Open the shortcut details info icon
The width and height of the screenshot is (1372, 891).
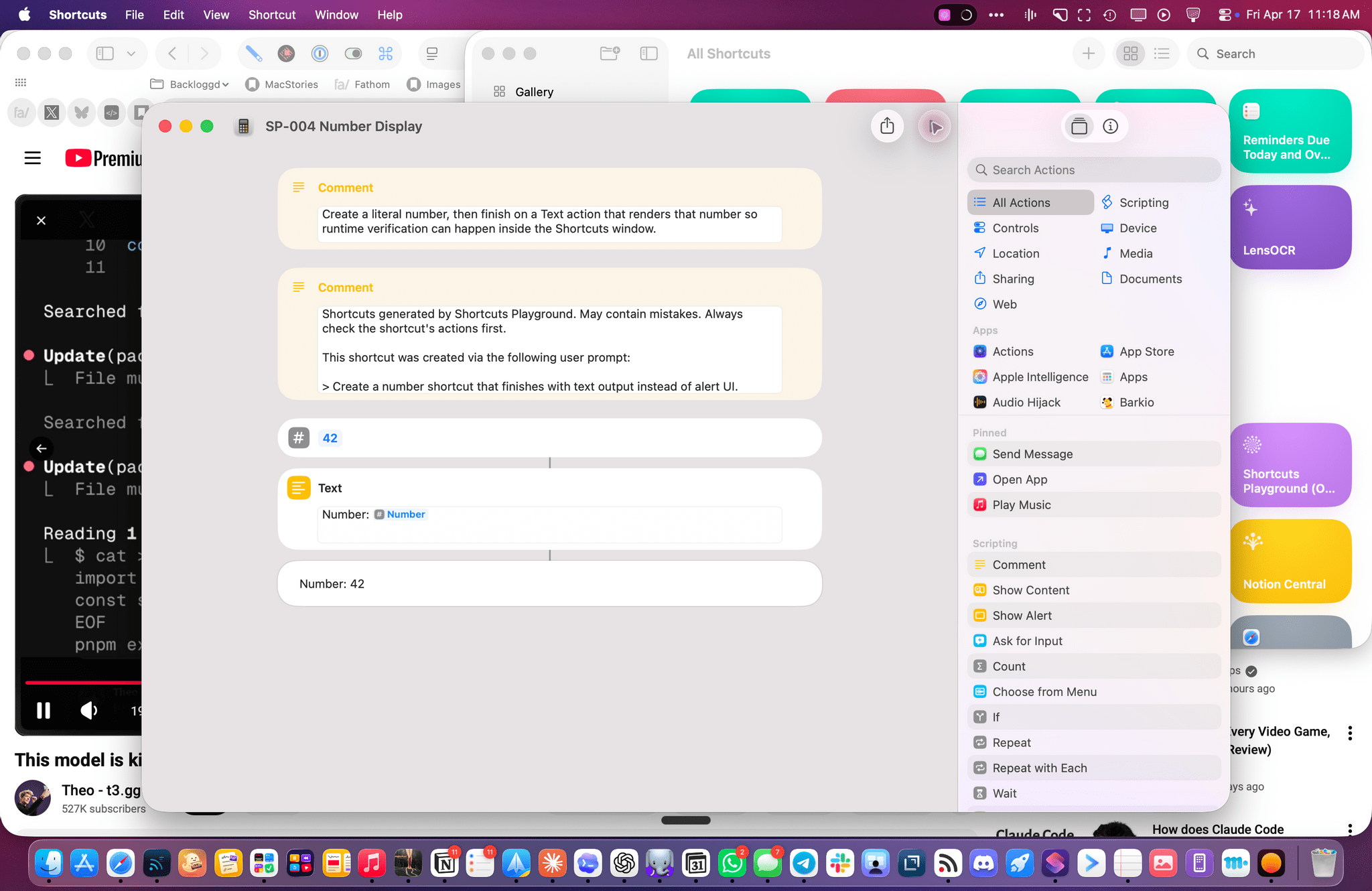coord(1110,126)
